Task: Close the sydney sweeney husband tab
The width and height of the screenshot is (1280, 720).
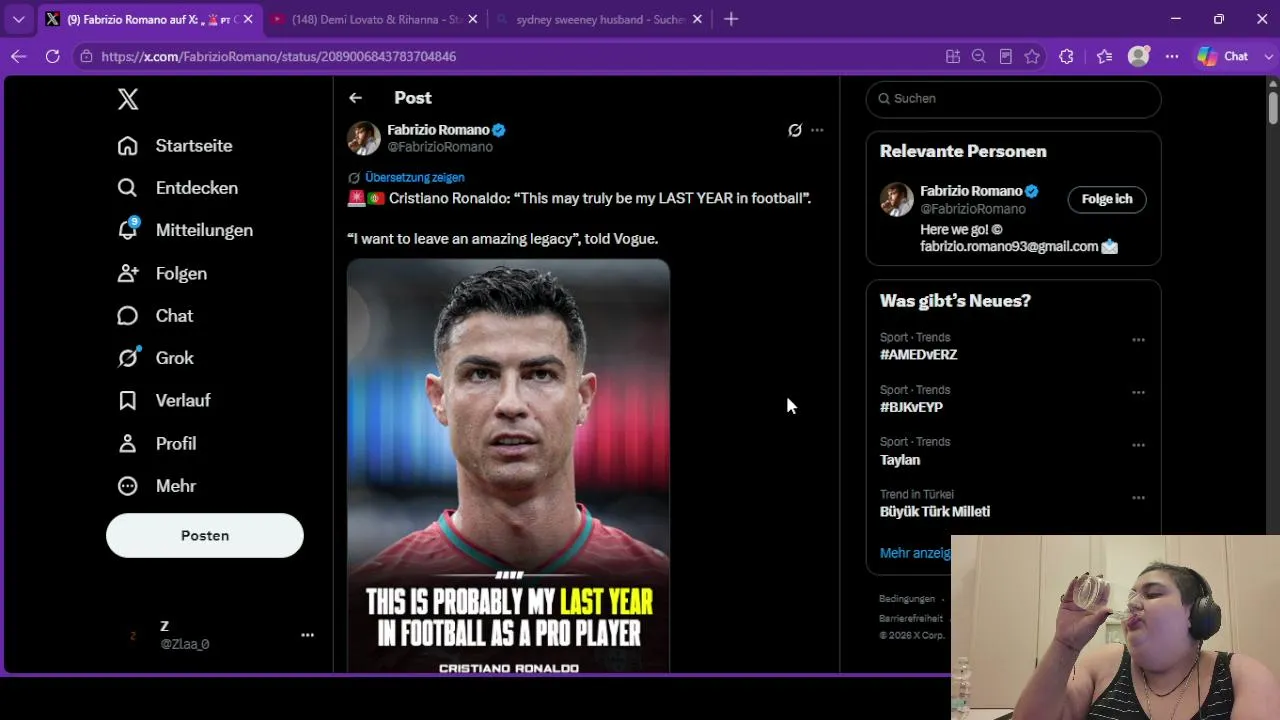Action: point(698,19)
